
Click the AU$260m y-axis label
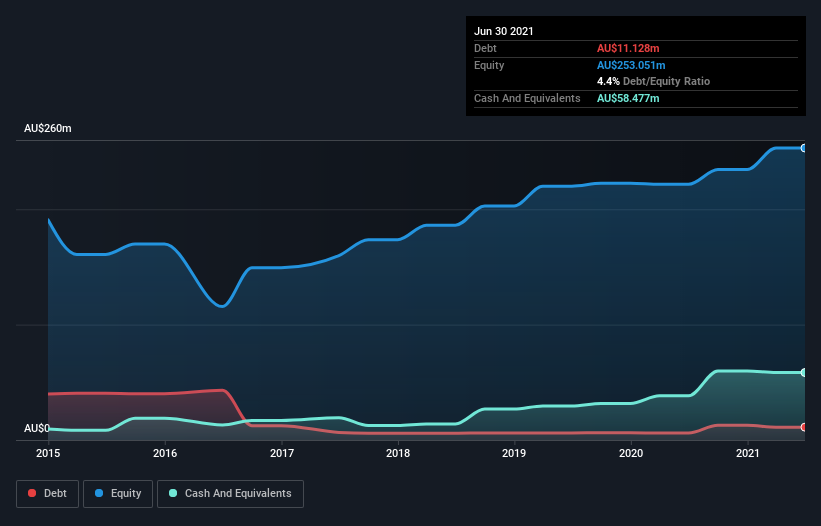48,128
